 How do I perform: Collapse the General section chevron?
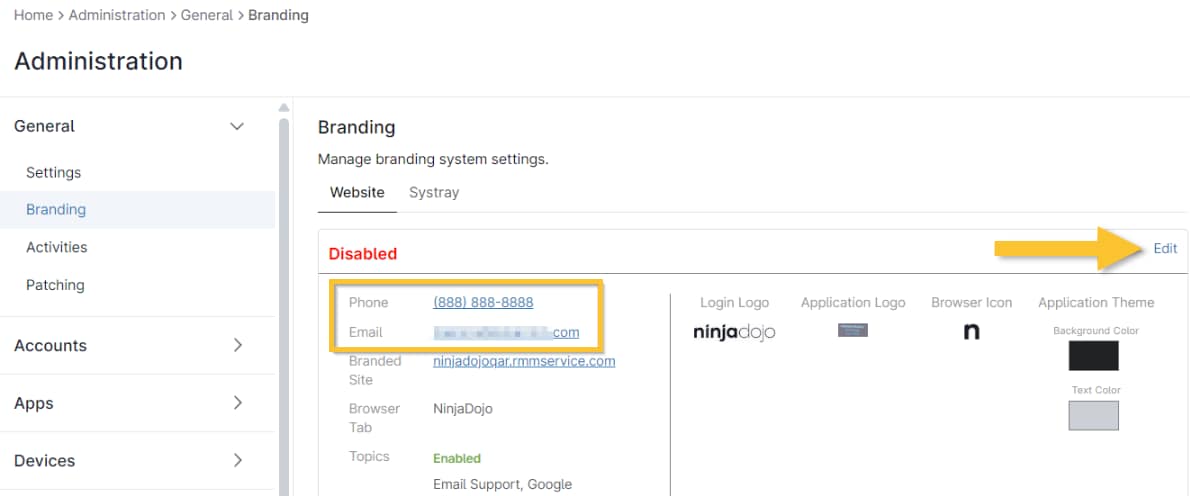pyautogui.click(x=237, y=126)
